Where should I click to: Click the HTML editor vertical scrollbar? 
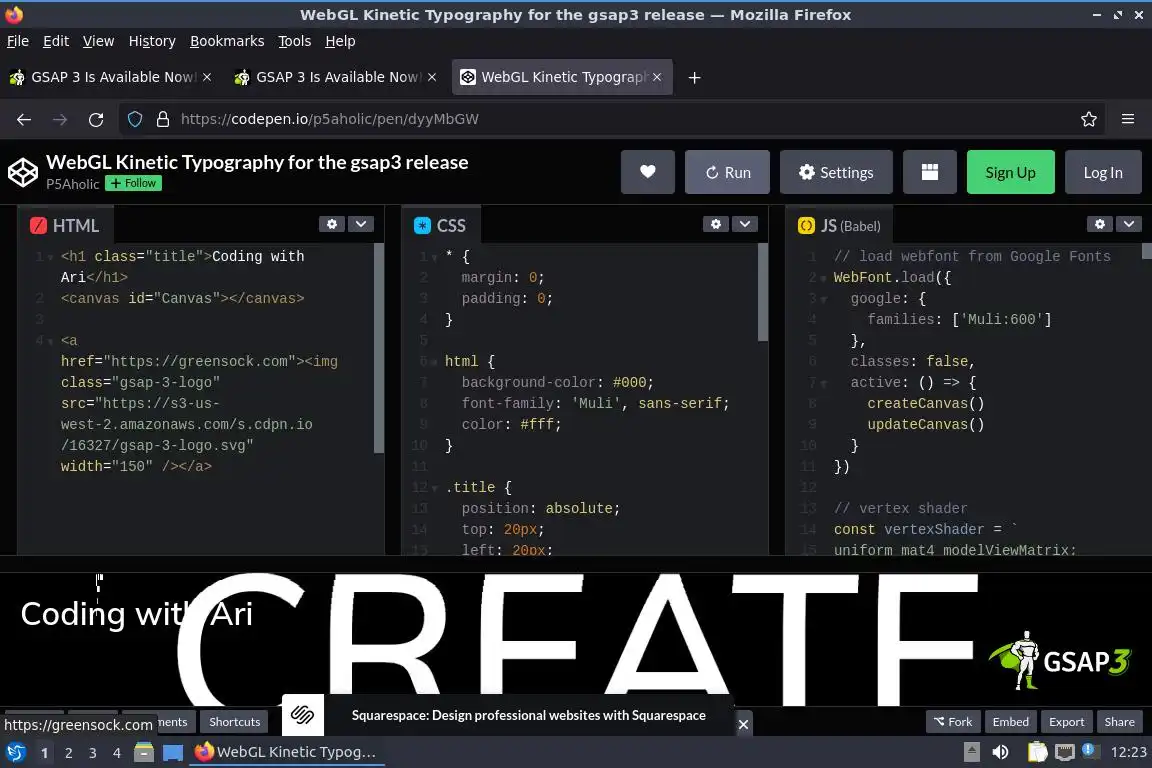click(x=378, y=348)
